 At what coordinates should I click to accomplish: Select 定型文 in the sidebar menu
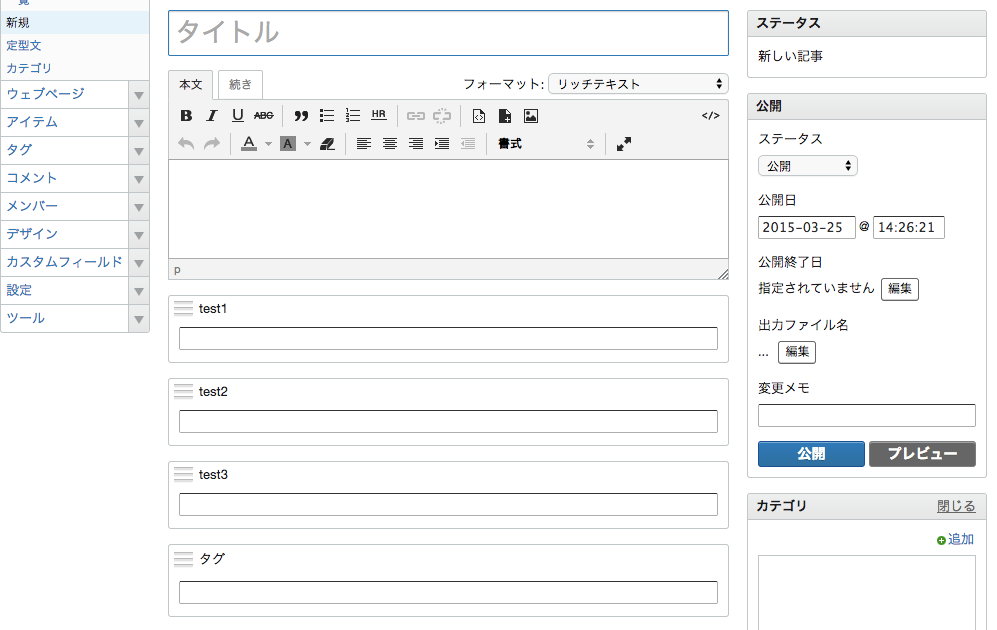point(24,45)
